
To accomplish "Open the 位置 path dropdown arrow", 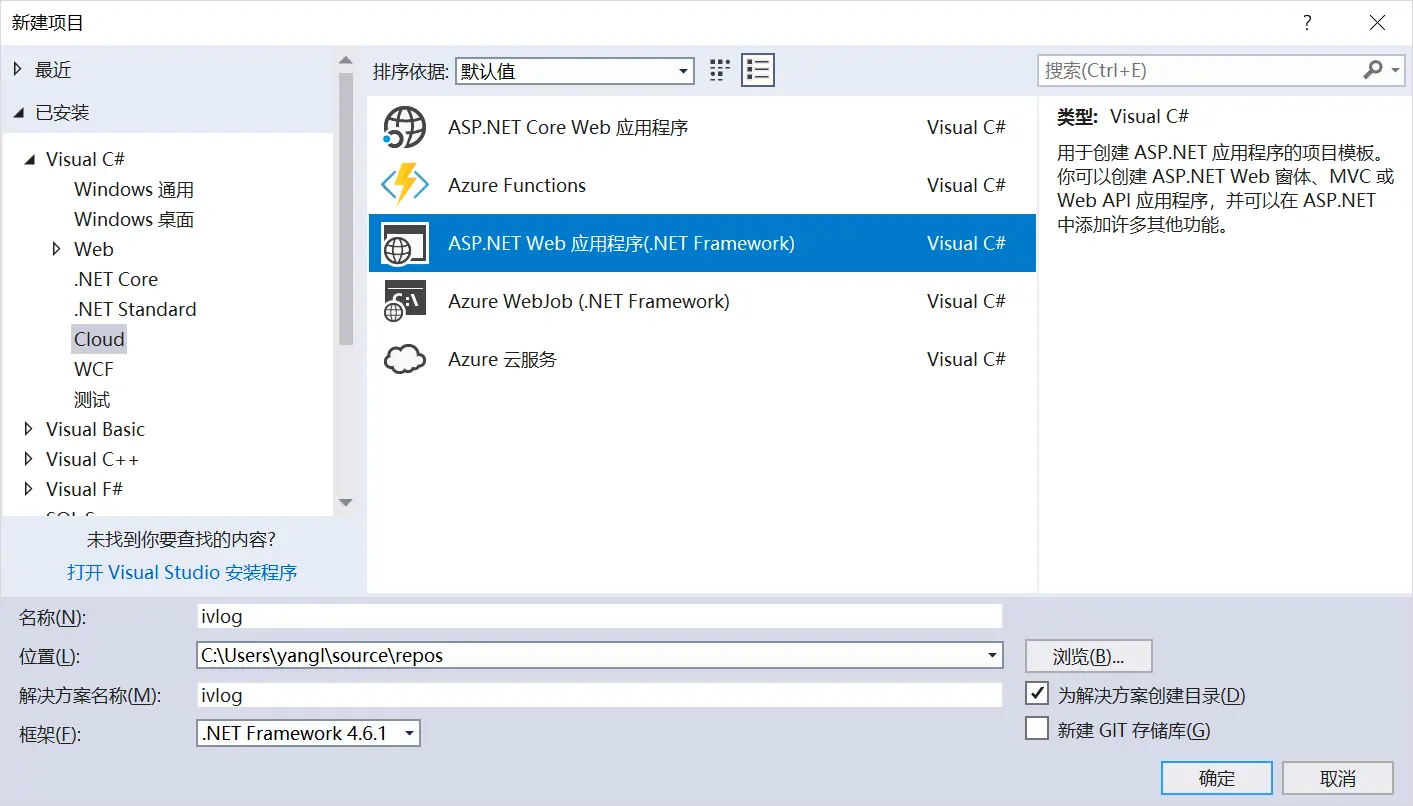I will coord(992,656).
